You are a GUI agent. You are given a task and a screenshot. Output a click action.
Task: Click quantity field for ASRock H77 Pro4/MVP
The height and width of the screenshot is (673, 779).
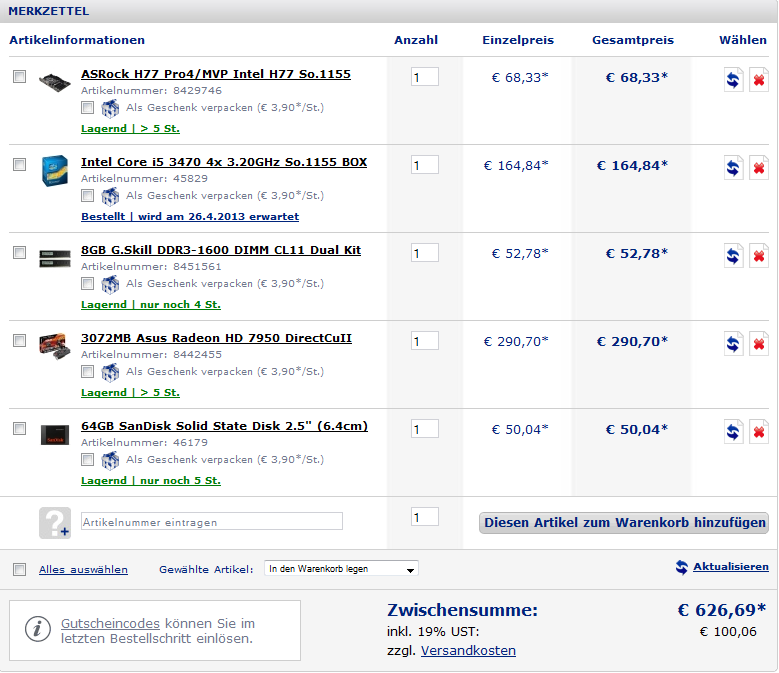pos(425,77)
